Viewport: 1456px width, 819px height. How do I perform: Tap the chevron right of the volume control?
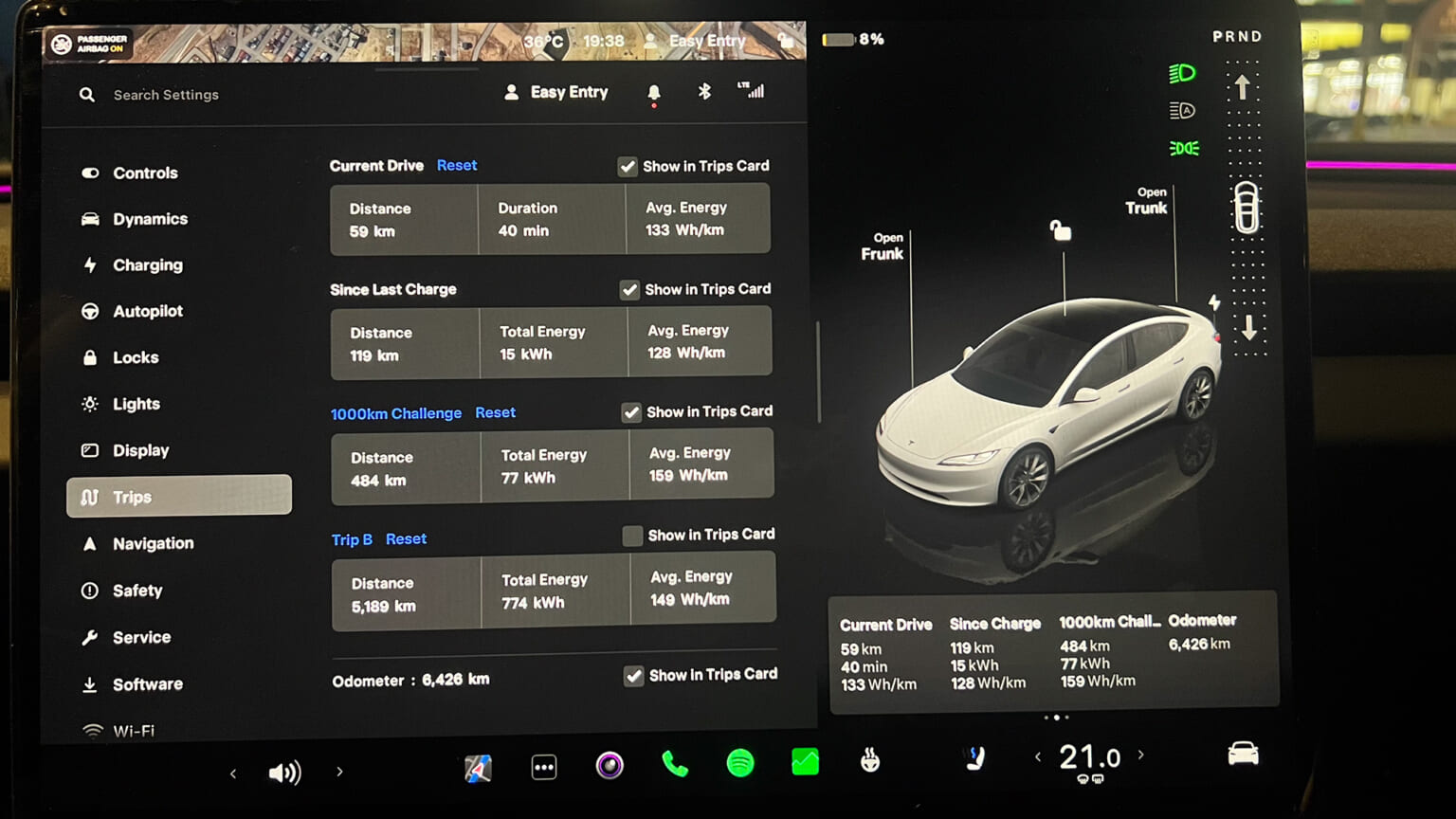coord(339,773)
